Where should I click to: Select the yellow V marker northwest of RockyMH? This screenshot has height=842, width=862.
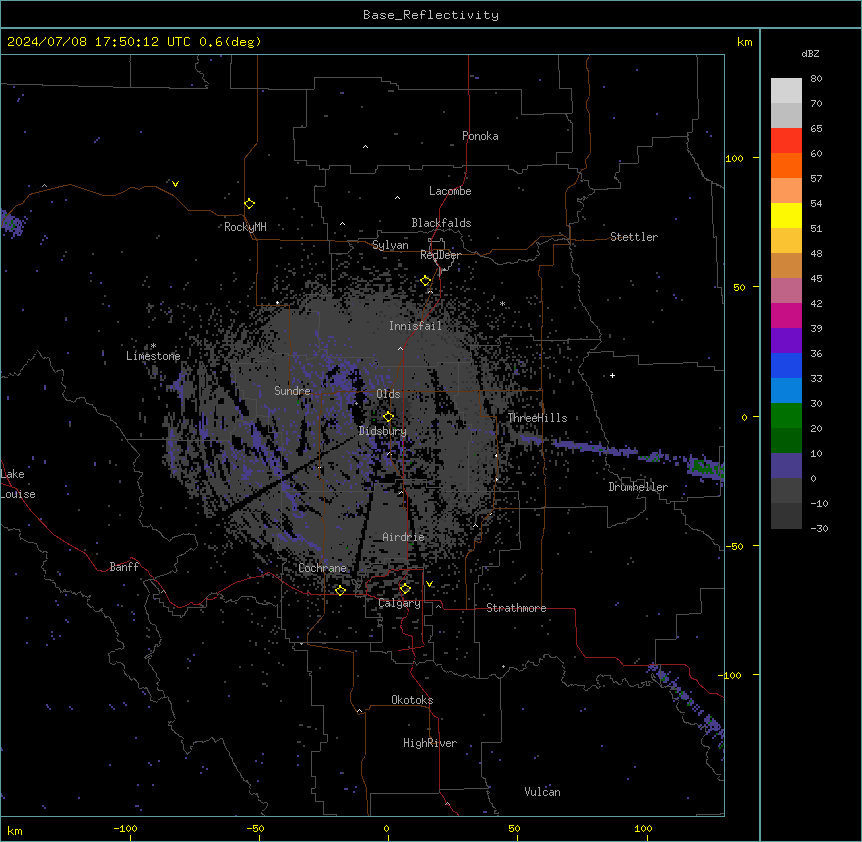[x=175, y=184]
